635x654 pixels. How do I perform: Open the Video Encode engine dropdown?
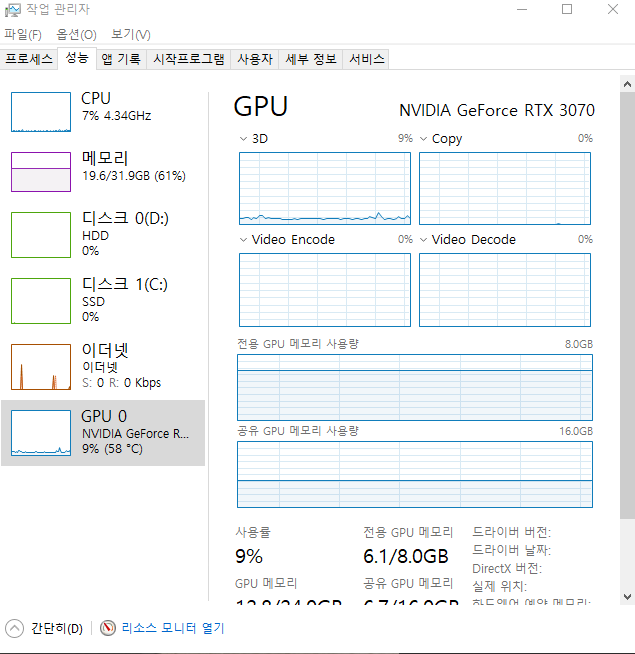pyautogui.click(x=244, y=240)
